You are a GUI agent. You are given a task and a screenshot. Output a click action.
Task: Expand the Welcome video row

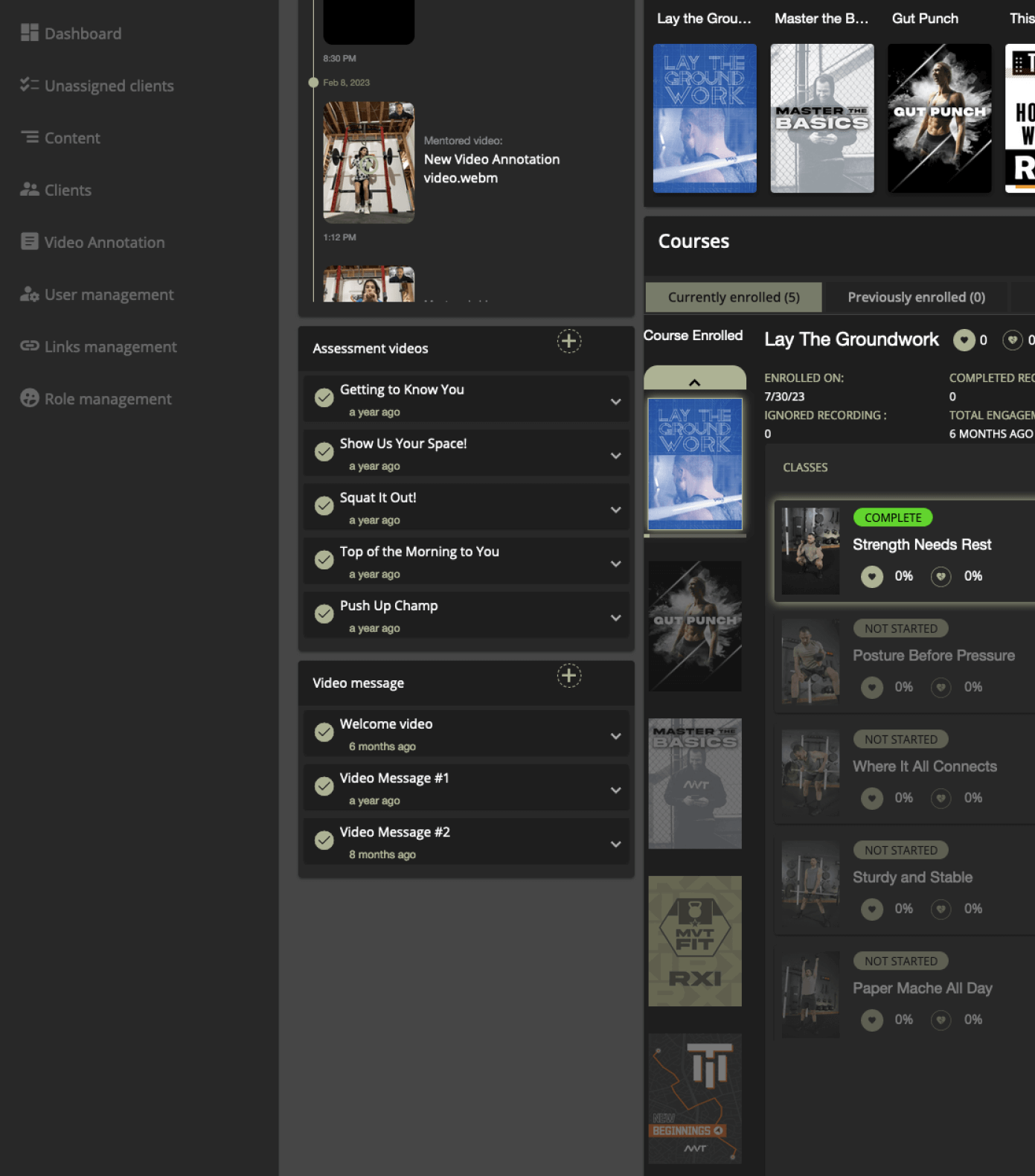(615, 736)
